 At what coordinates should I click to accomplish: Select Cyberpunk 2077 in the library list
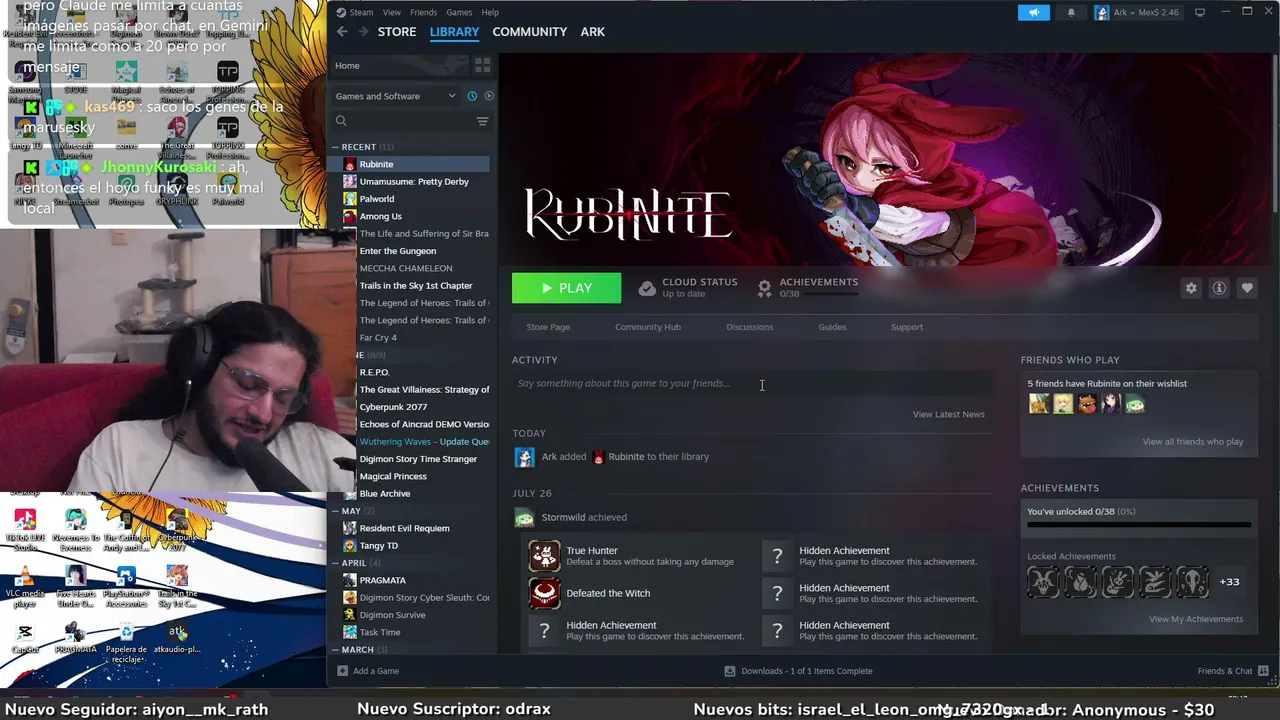click(x=393, y=407)
